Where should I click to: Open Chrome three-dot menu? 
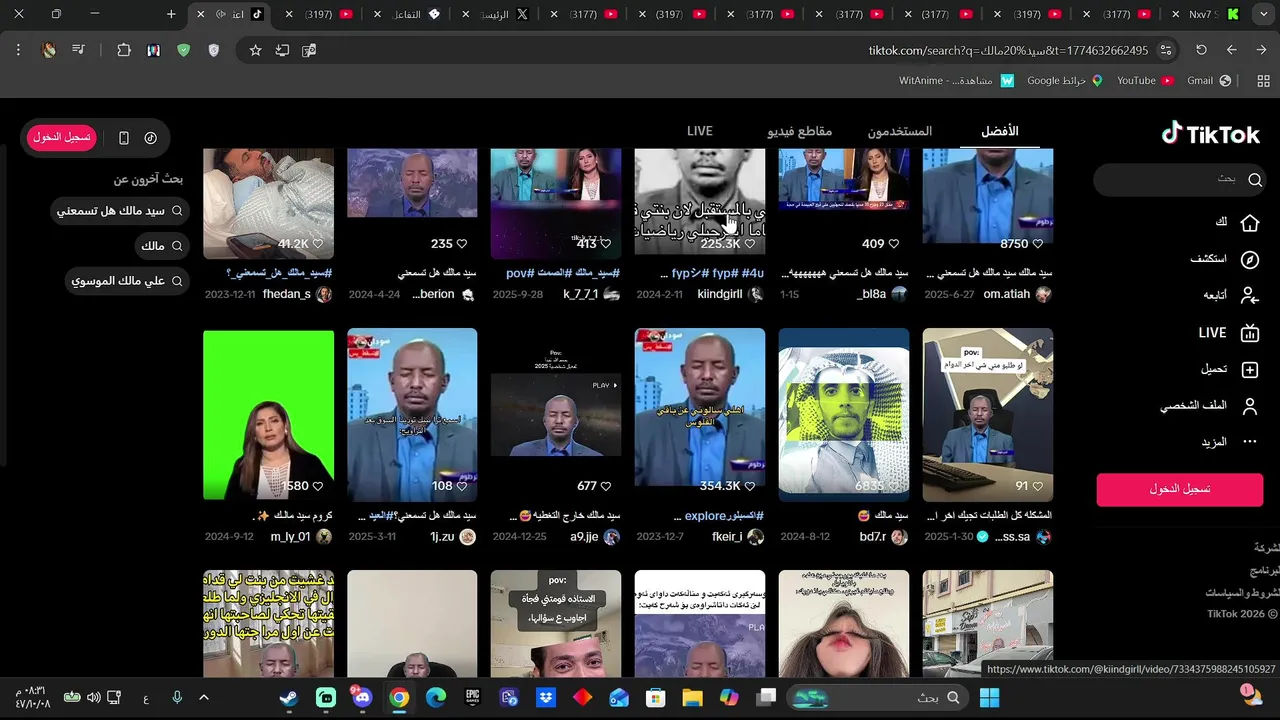[x=18, y=50]
